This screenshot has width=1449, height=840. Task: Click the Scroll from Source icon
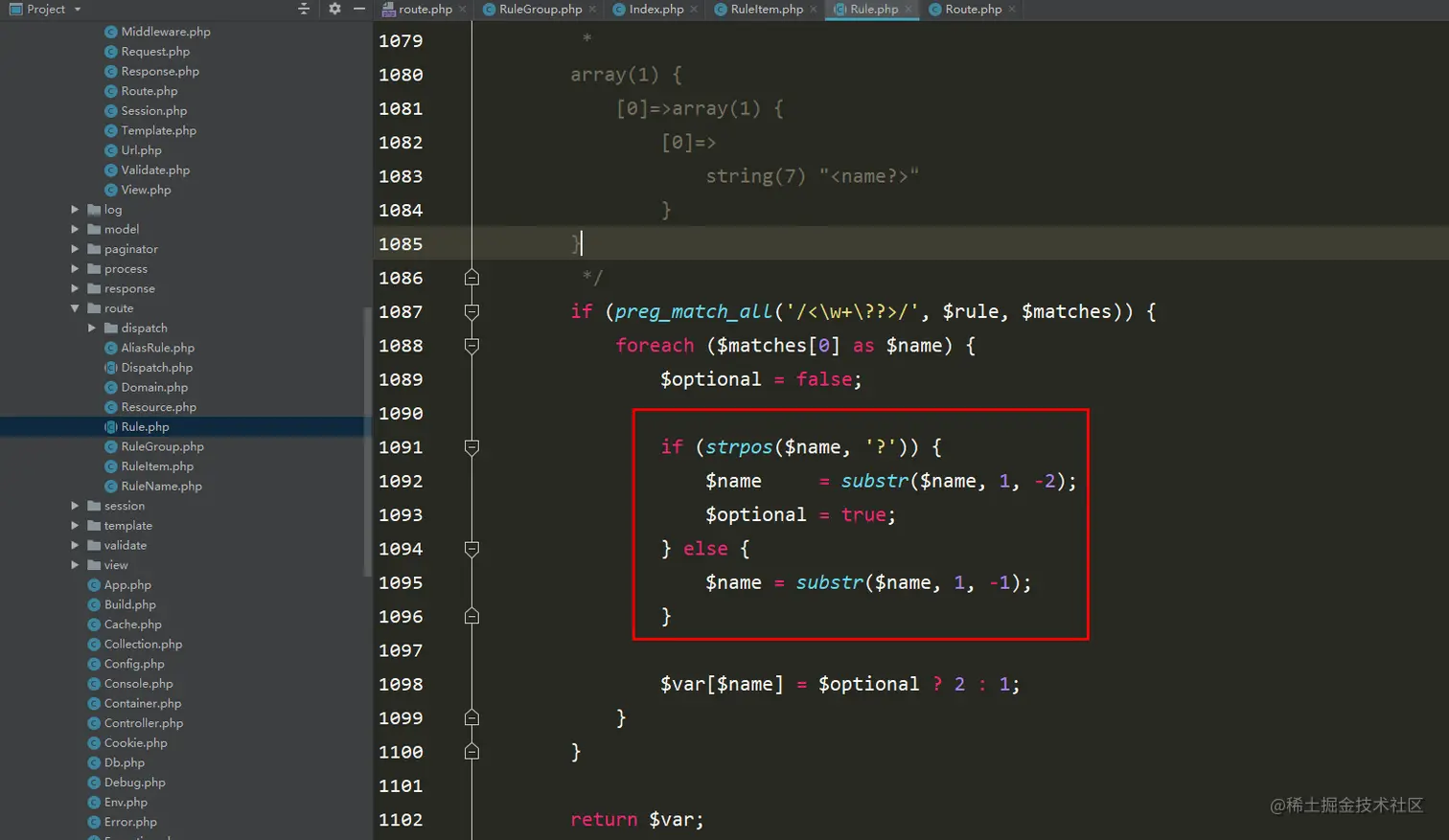[x=303, y=10]
